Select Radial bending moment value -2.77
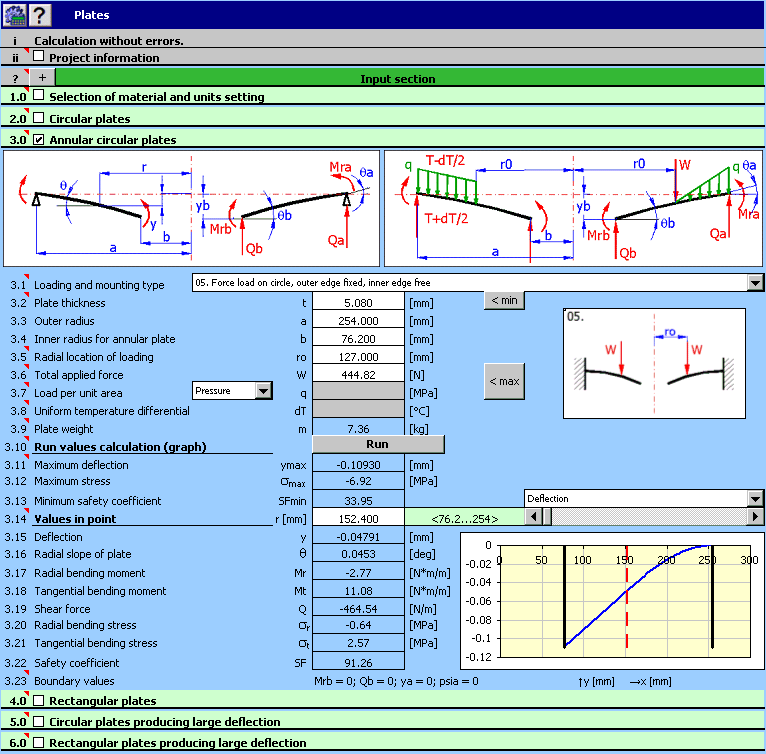The image size is (766, 754). point(358,573)
